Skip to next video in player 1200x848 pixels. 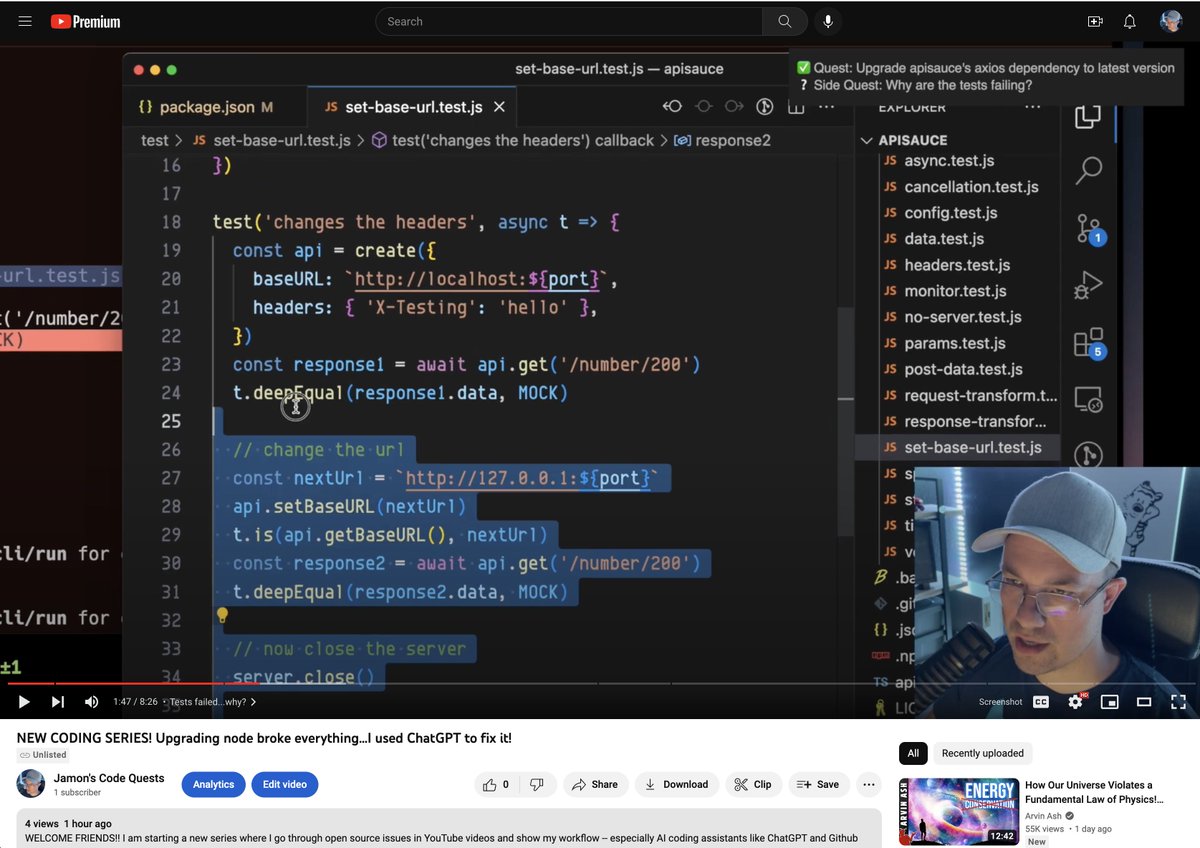pyautogui.click(x=58, y=702)
